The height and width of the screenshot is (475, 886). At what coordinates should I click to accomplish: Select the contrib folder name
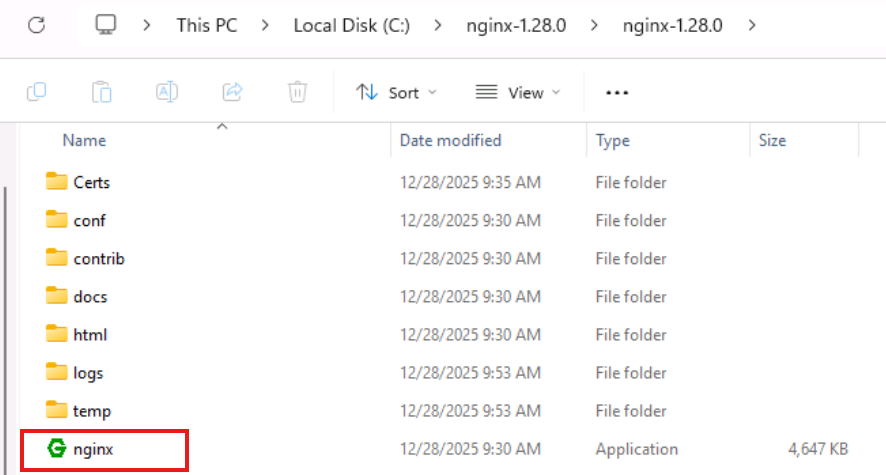tap(99, 259)
